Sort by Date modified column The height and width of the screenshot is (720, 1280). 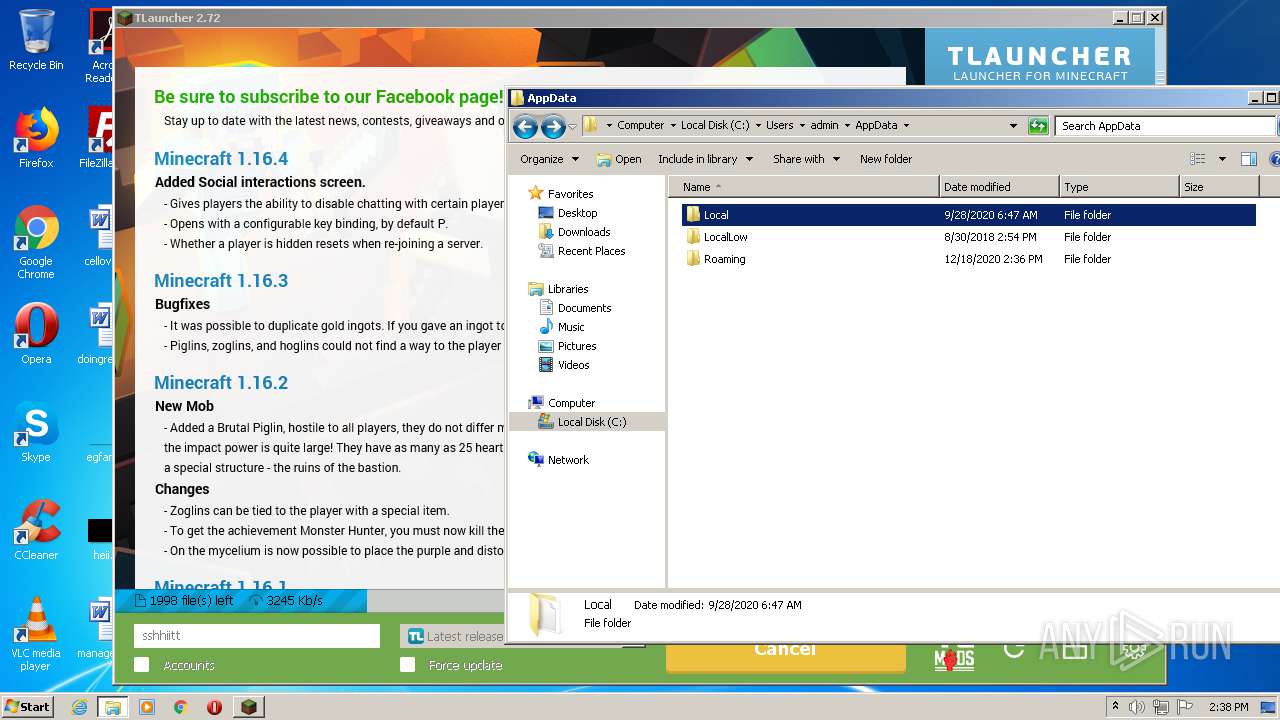click(x=999, y=187)
